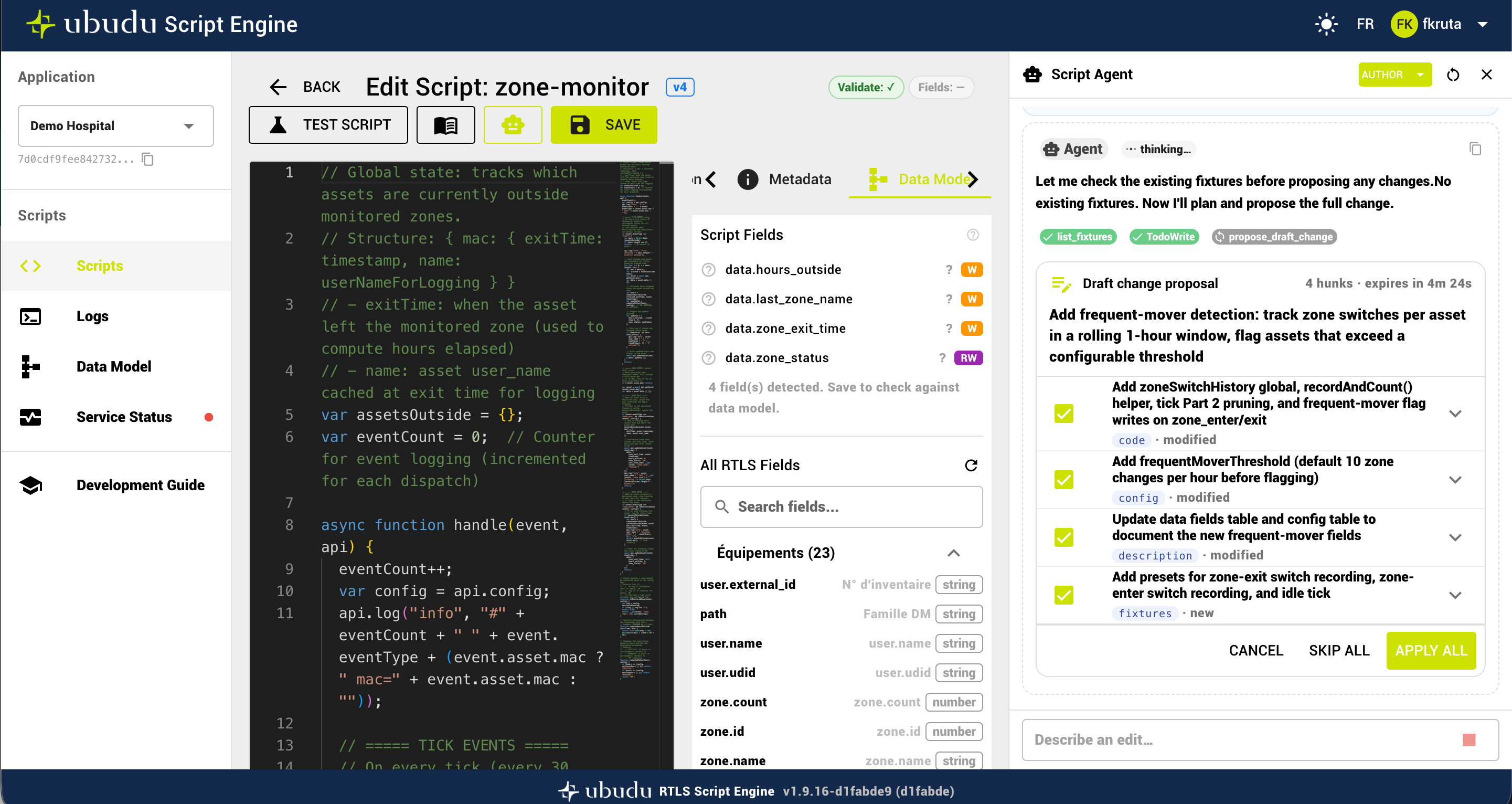This screenshot has height=804, width=1512.
Task: Run TEST SCRIPT
Action: [x=328, y=124]
